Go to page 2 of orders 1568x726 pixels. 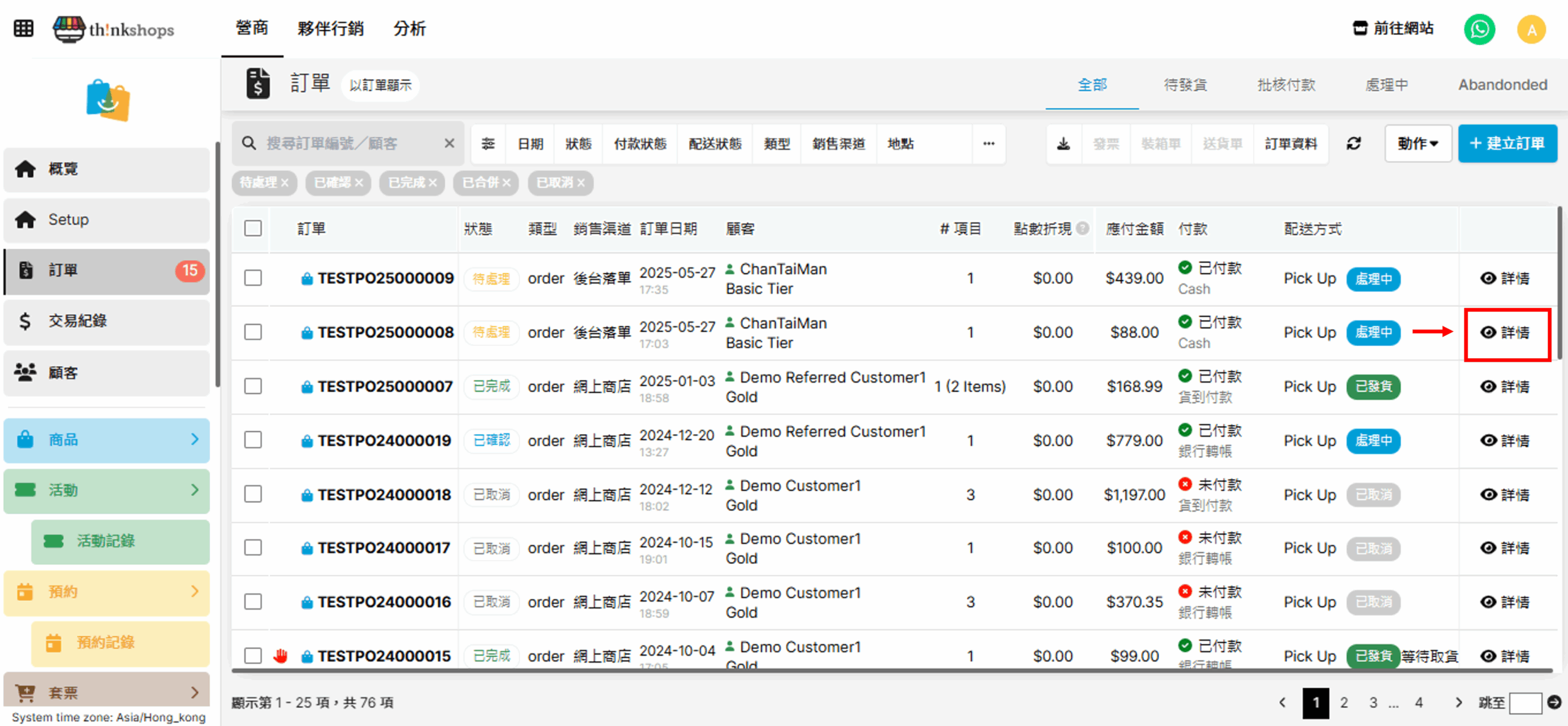point(1344,702)
